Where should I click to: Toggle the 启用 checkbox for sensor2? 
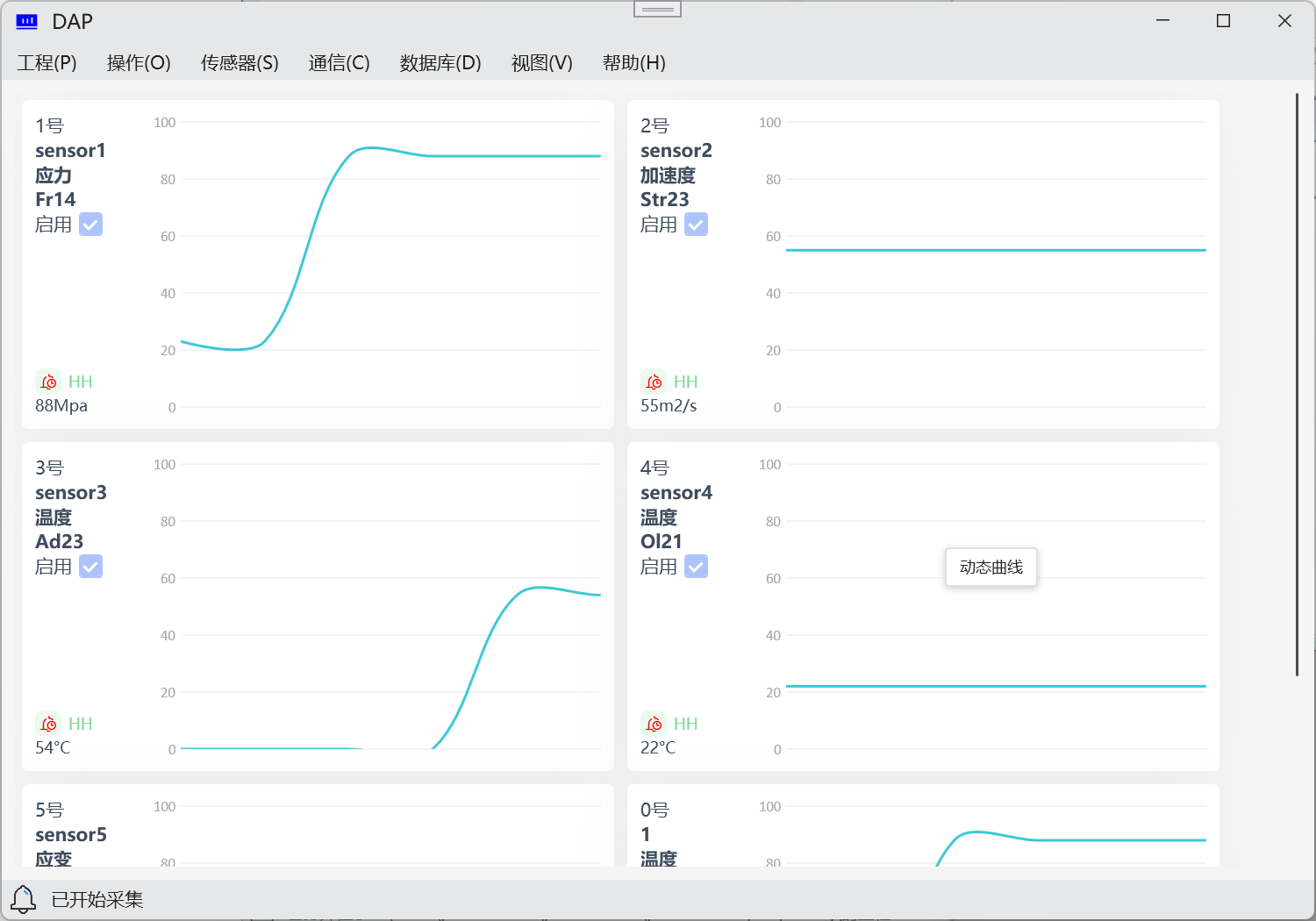[696, 225]
